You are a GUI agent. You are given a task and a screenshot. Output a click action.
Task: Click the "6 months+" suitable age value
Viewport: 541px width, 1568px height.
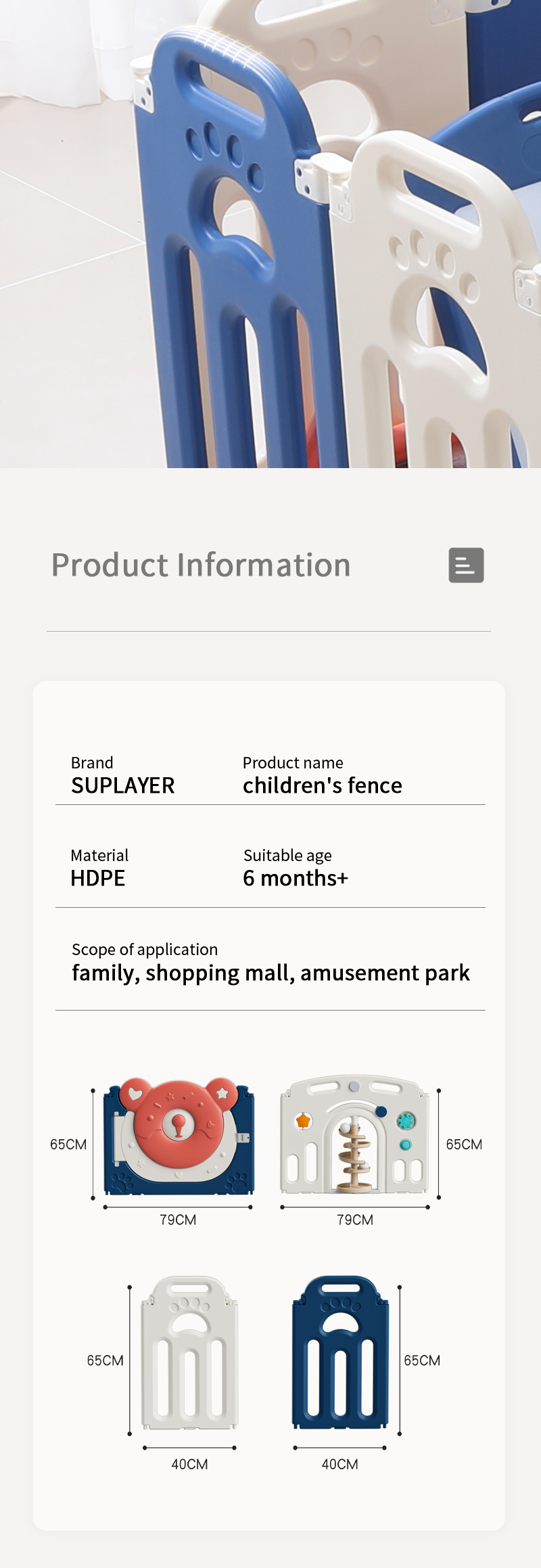point(296,878)
